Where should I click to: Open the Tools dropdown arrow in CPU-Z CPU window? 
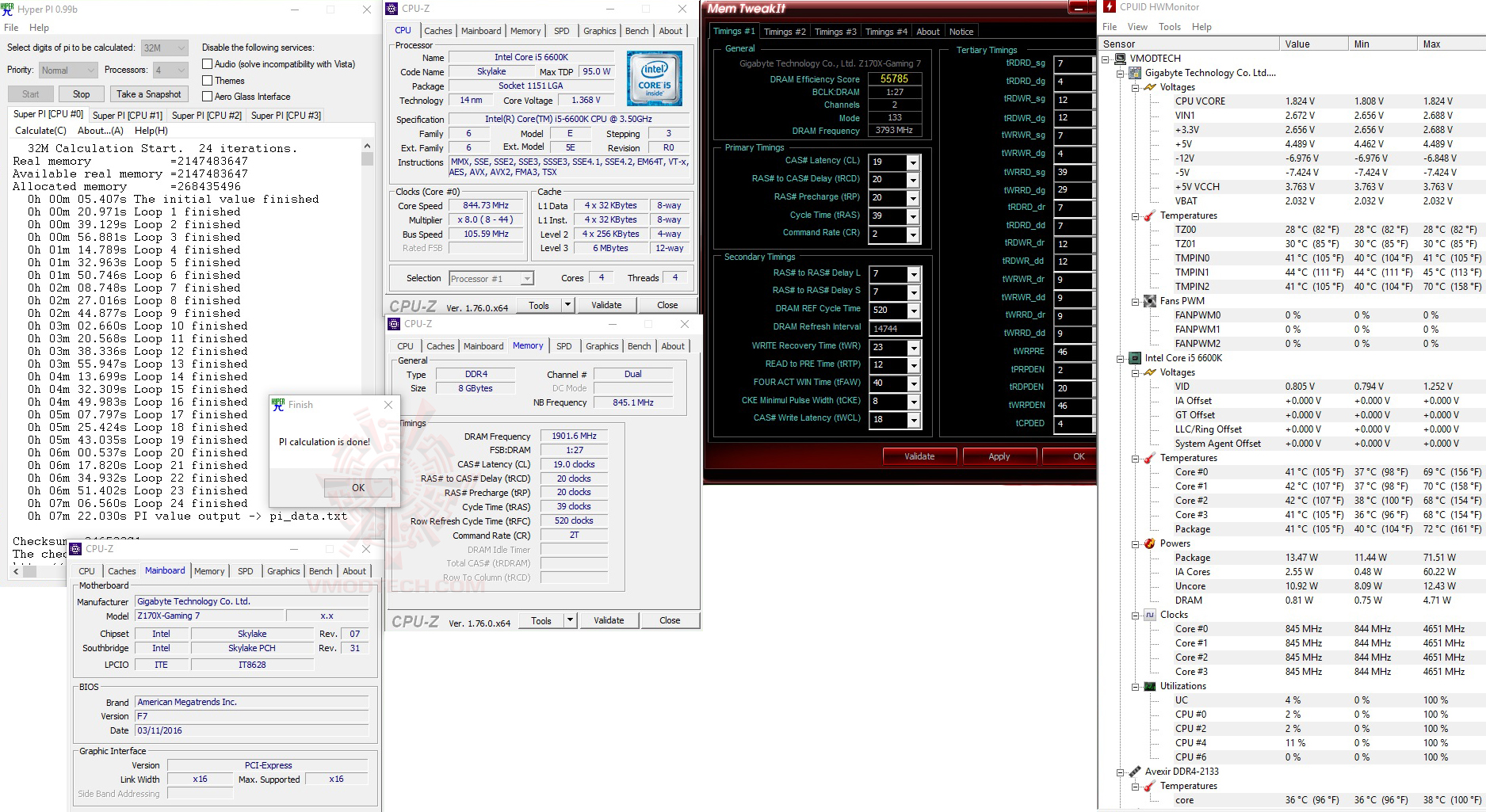click(567, 305)
